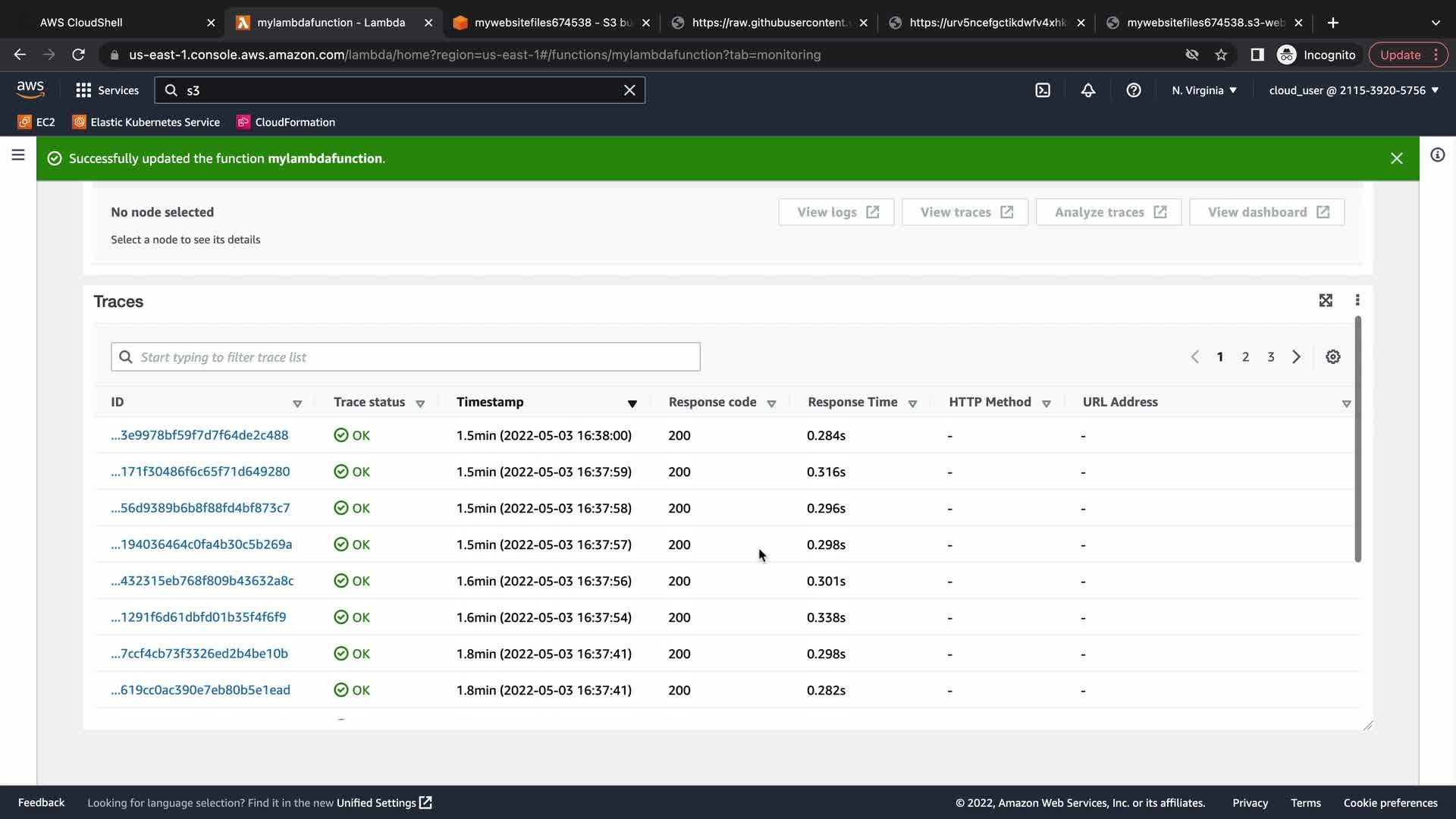1456x819 pixels.
Task: Sort traces by Timestamp column arrow
Action: coord(632,403)
